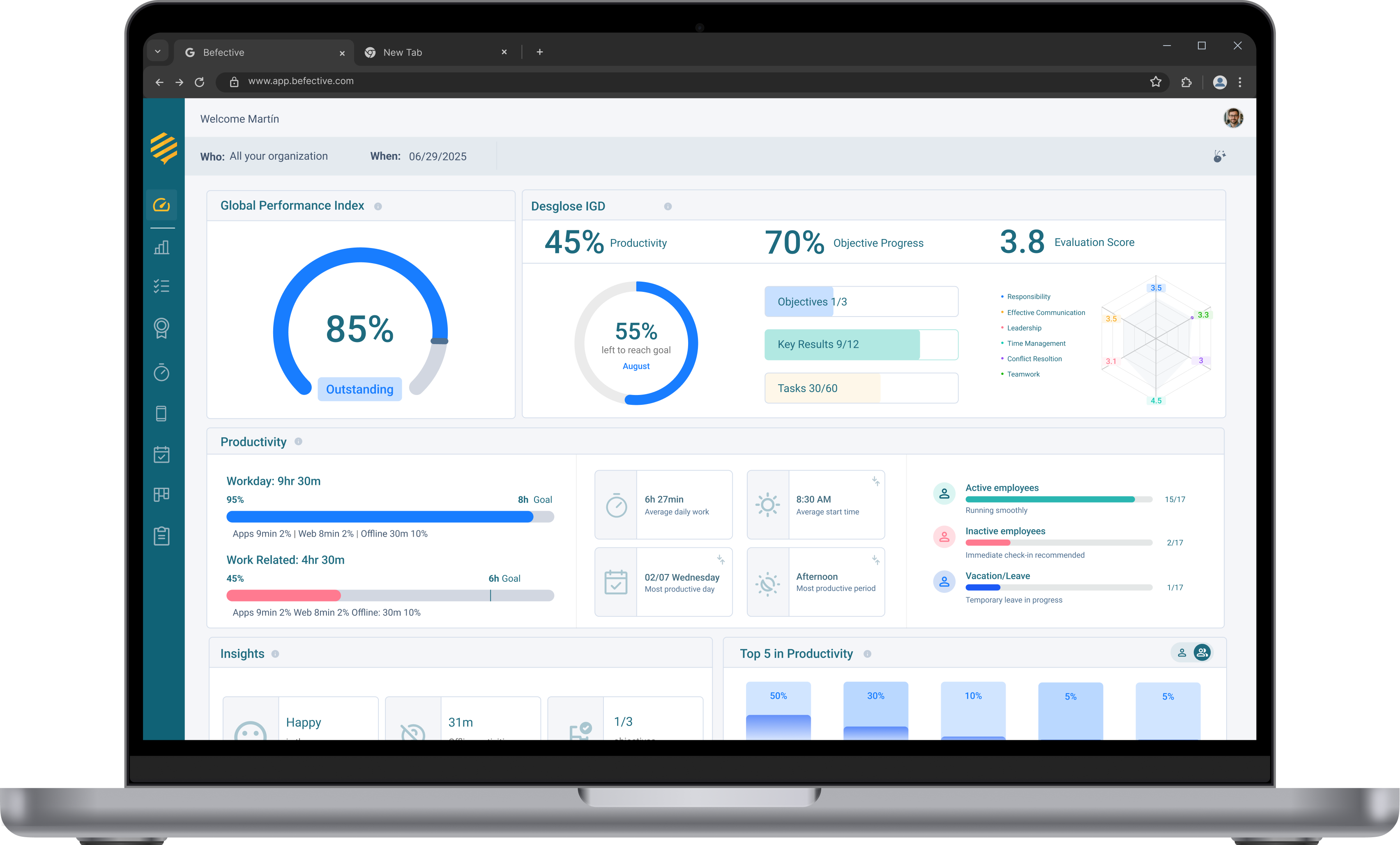Screen dimensions: 1400x845
Task: Click the clipboard sidebar icon
Action: [x=161, y=535]
